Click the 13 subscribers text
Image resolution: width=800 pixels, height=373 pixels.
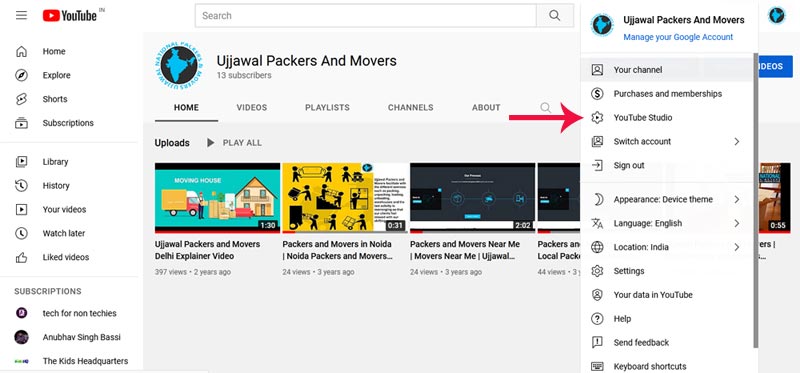(244, 76)
